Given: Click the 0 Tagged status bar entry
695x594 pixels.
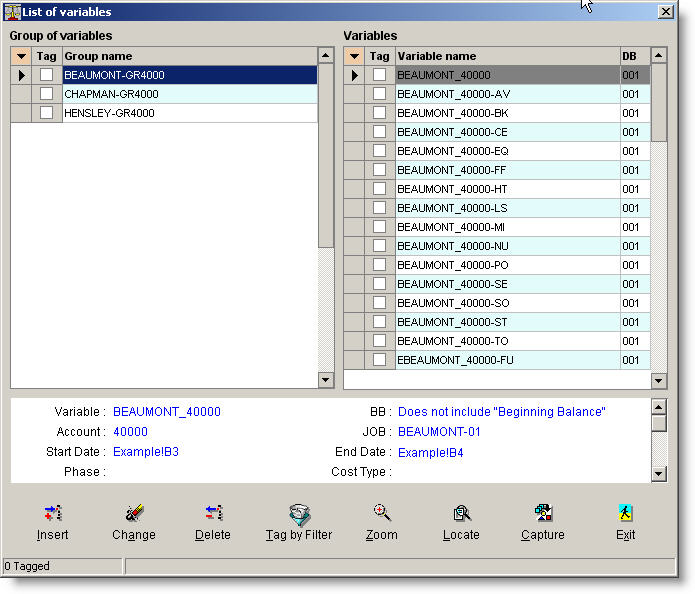Looking at the screenshot, I should point(62,566).
